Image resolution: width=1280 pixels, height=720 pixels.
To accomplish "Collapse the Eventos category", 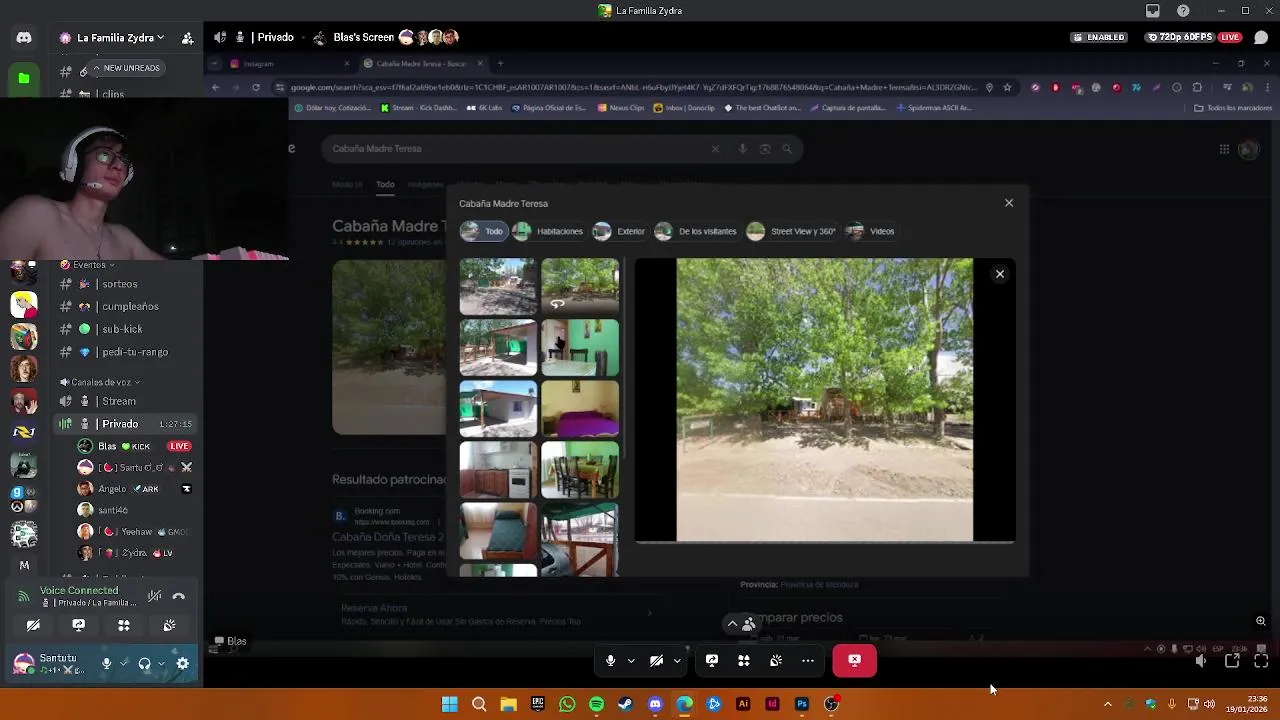I will [x=85, y=265].
